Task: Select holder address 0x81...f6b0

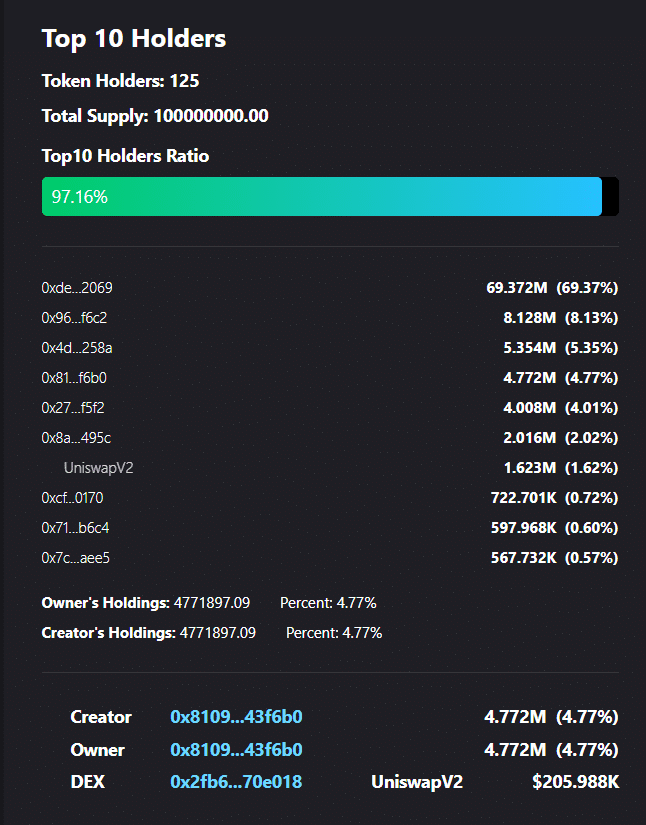Action: pos(74,378)
